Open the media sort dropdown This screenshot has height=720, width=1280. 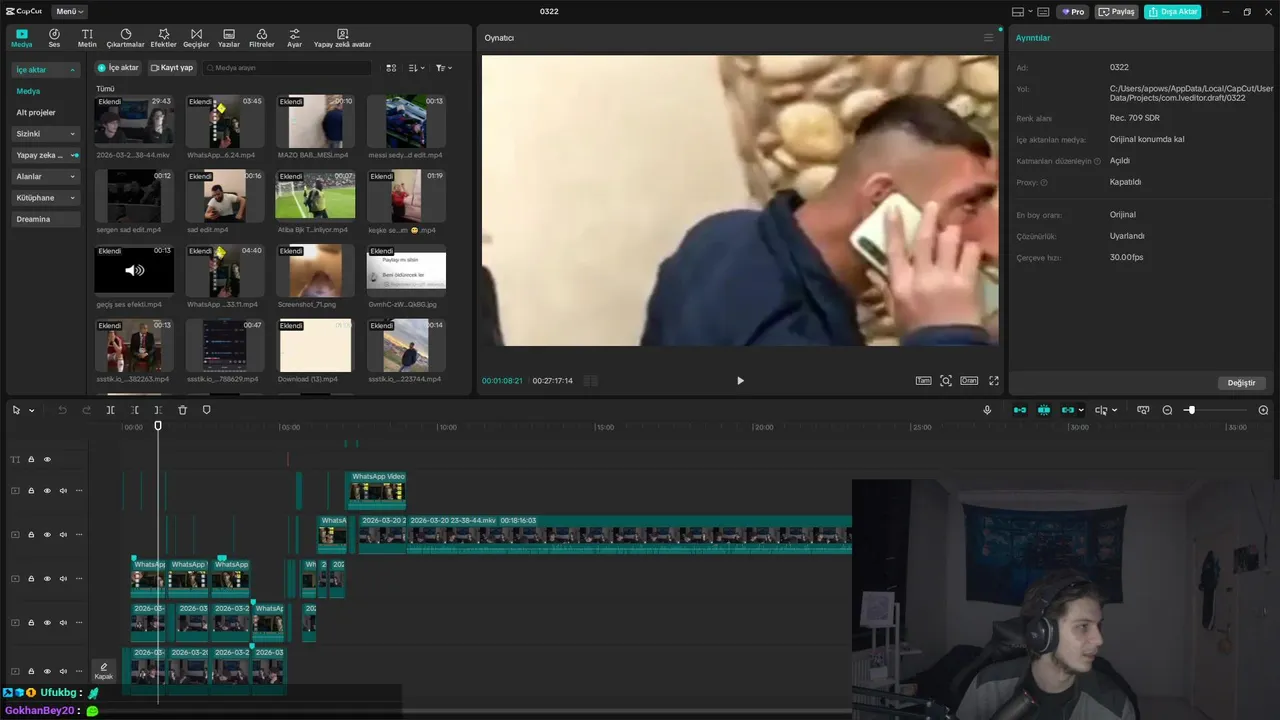[417, 68]
